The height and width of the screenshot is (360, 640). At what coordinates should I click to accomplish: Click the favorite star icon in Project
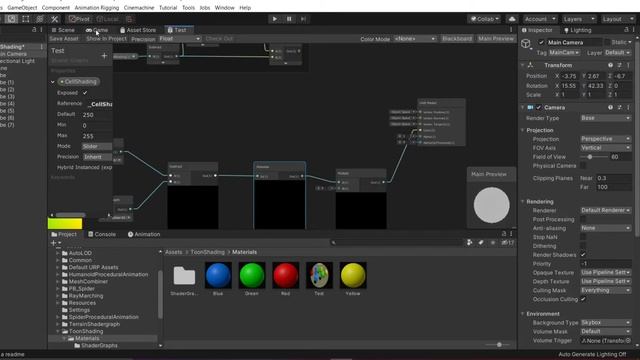(x=493, y=242)
